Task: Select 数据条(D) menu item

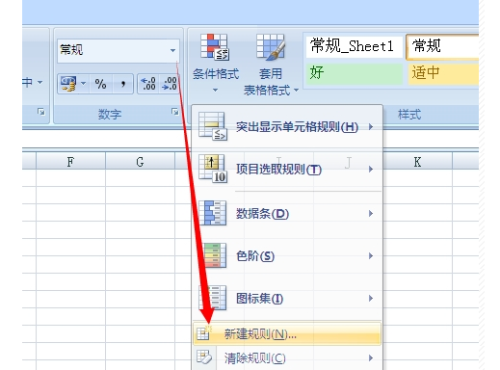Action: tap(287, 213)
